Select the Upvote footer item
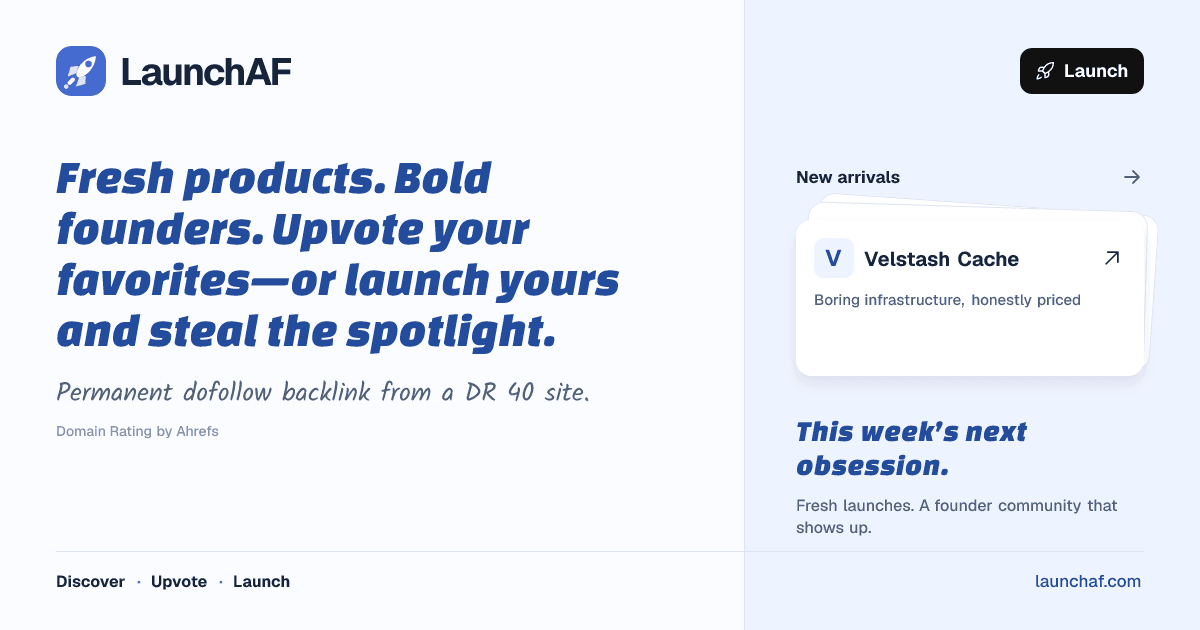Screen dimensions: 1200x630 (x=179, y=582)
